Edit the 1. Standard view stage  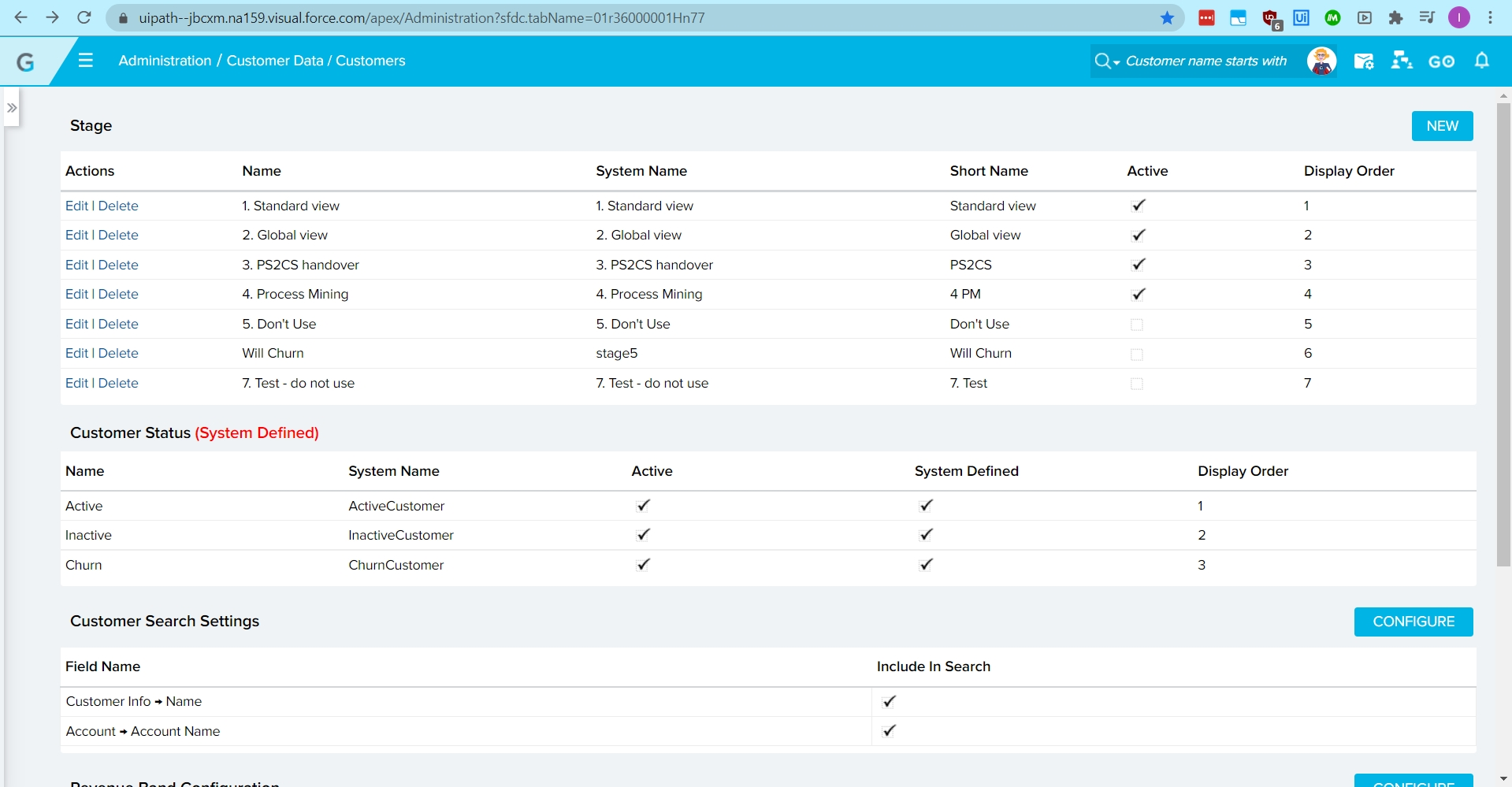tap(76, 206)
